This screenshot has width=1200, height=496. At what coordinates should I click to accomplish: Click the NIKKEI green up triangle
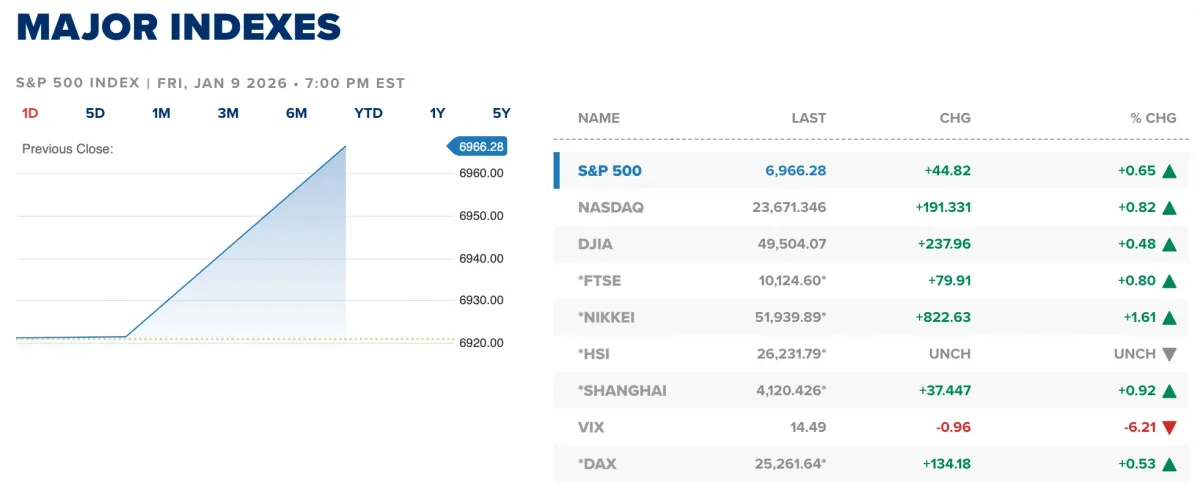[x=1169, y=317]
